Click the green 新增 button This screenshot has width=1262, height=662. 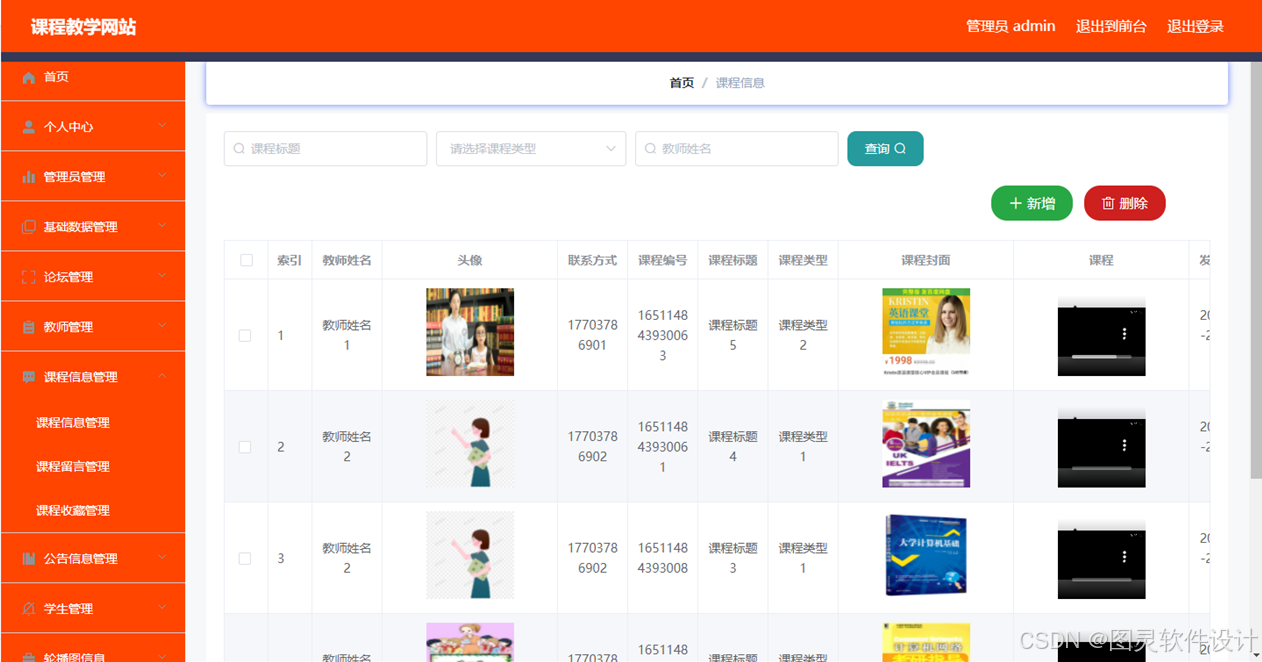point(1032,203)
